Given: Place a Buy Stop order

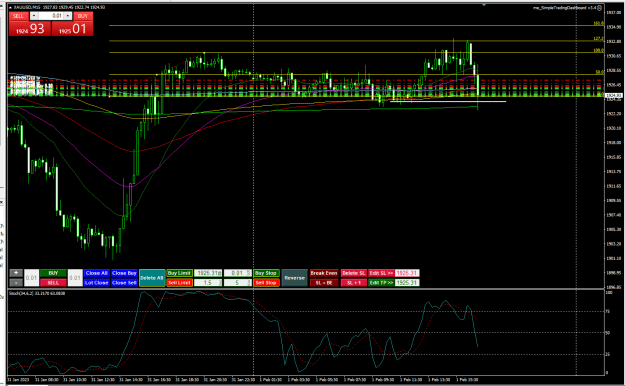Looking at the screenshot, I should point(266,273).
